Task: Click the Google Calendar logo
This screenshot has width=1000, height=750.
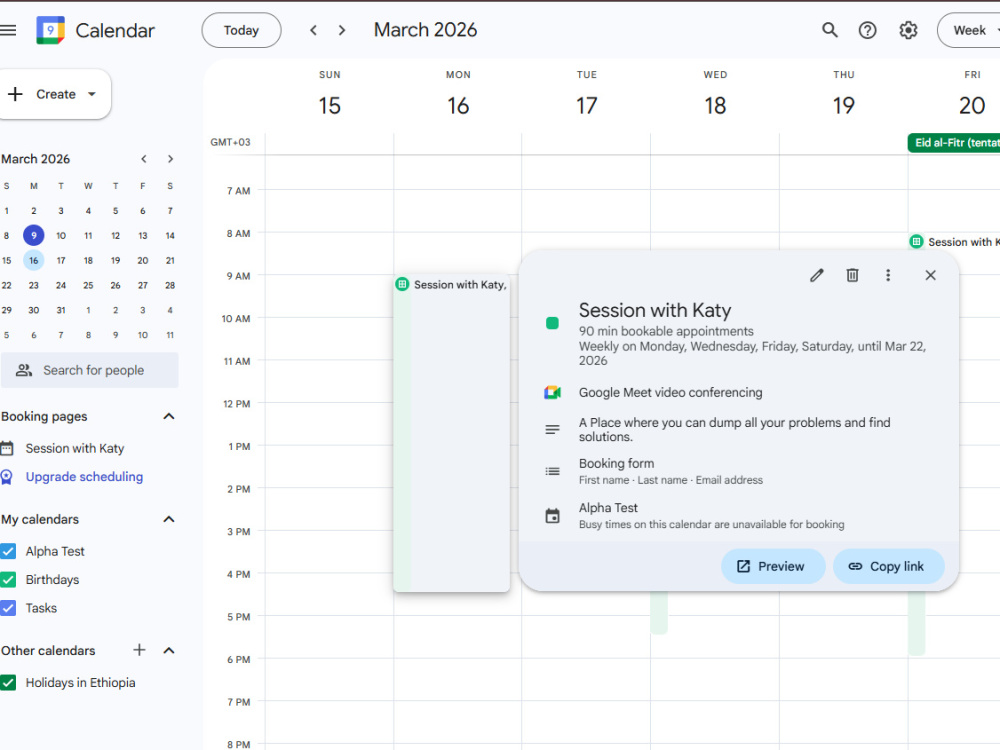Action: click(x=50, y=30)
